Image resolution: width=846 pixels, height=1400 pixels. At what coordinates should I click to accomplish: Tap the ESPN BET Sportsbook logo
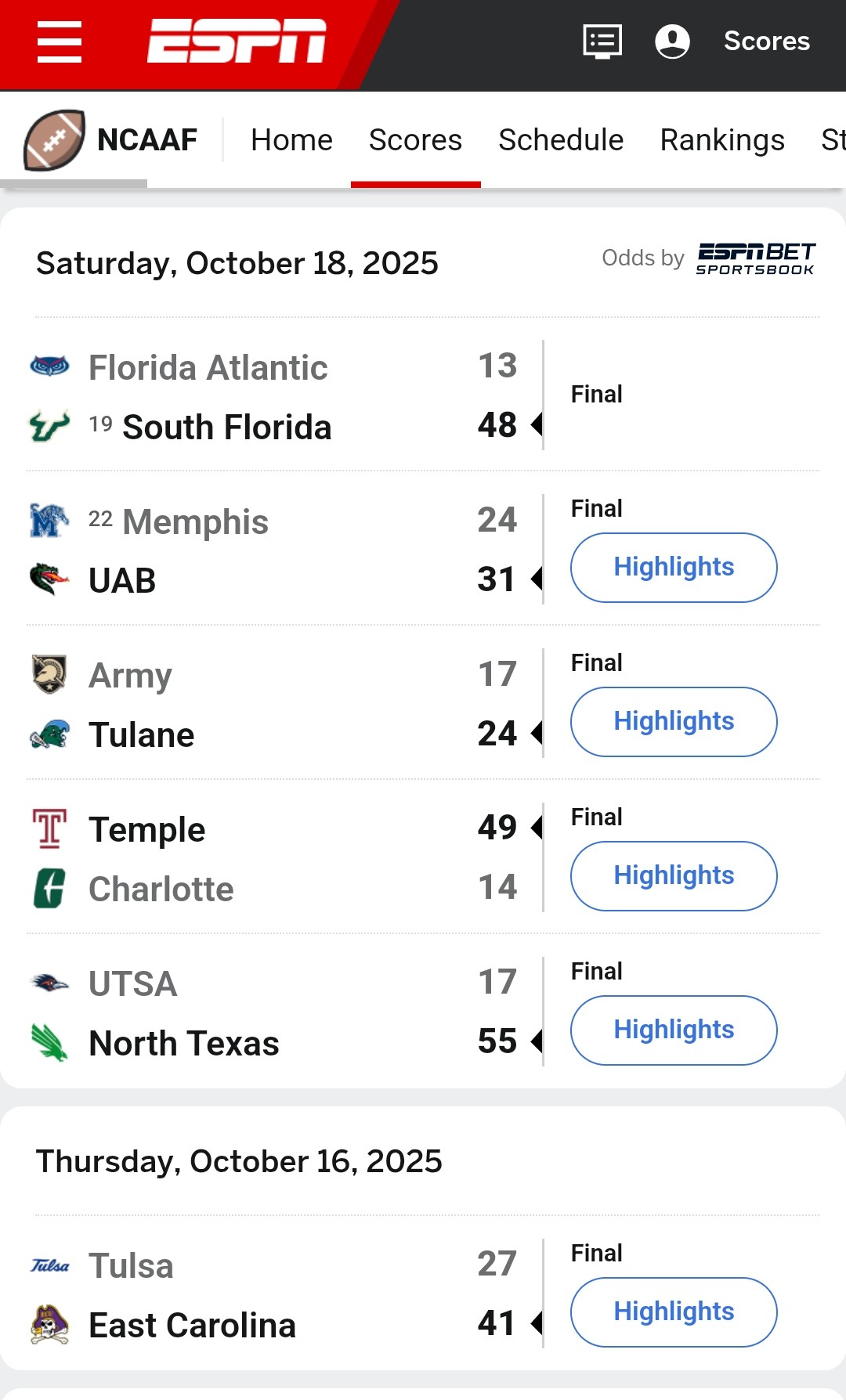(x=755, y=258)
